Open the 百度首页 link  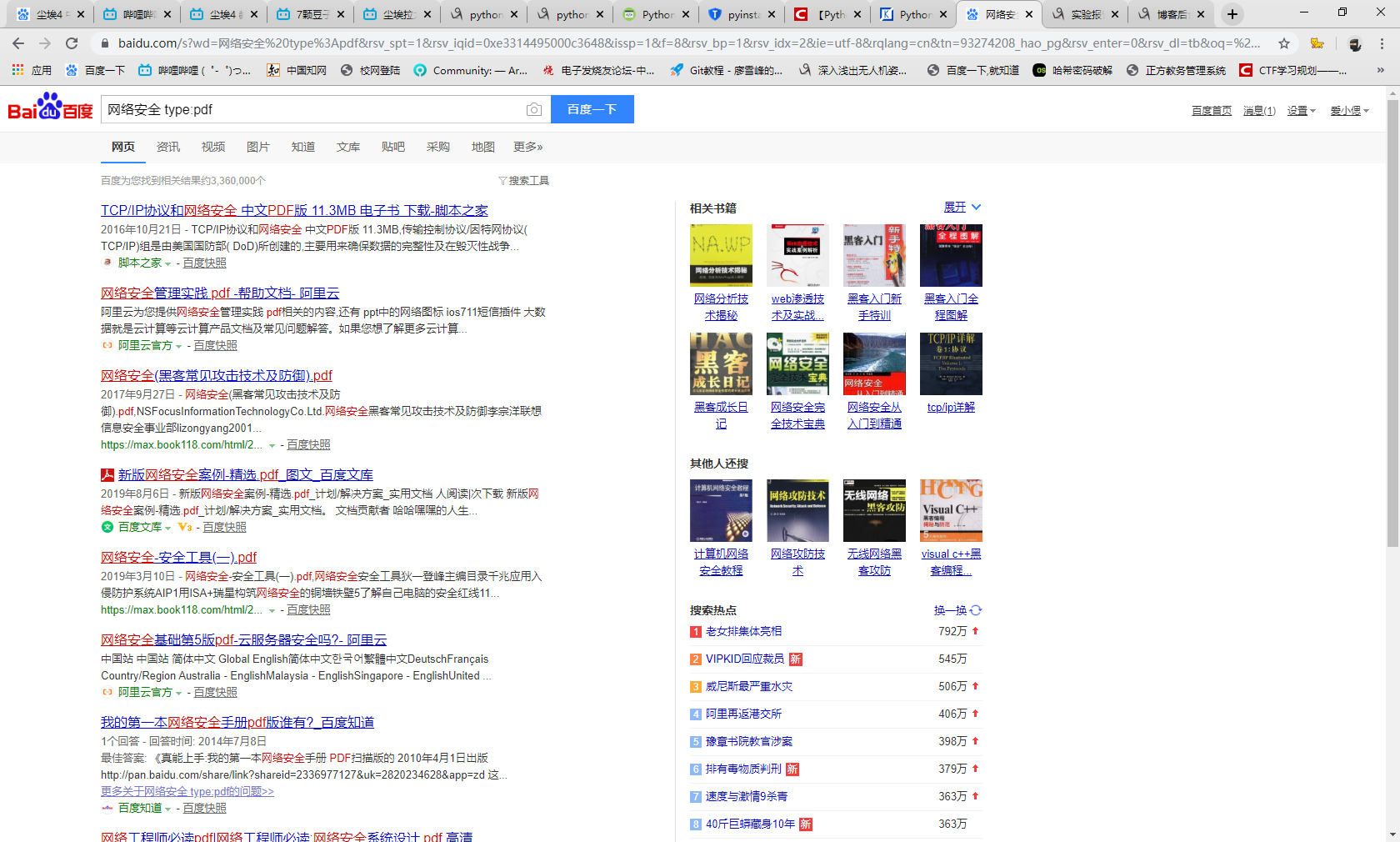(x=1212, y=111)
